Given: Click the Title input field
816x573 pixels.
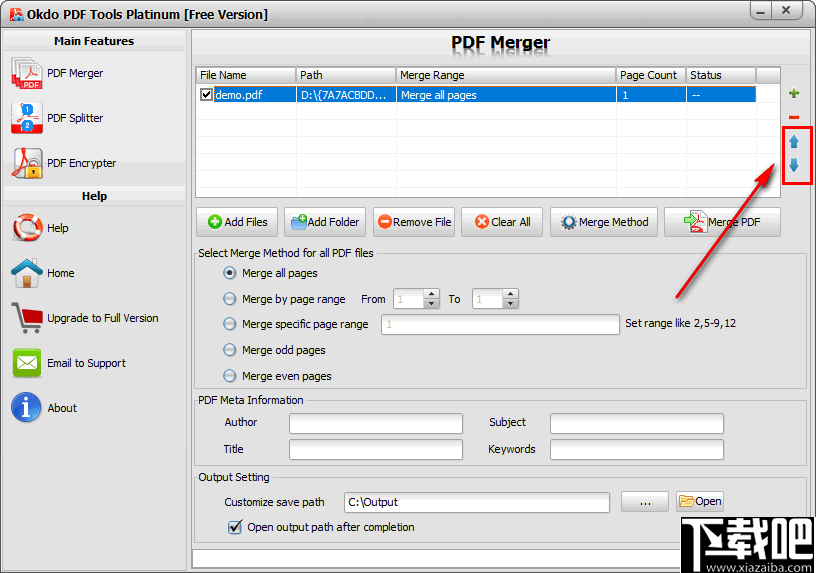Looking at the screenshot, I should pos(376,449).
